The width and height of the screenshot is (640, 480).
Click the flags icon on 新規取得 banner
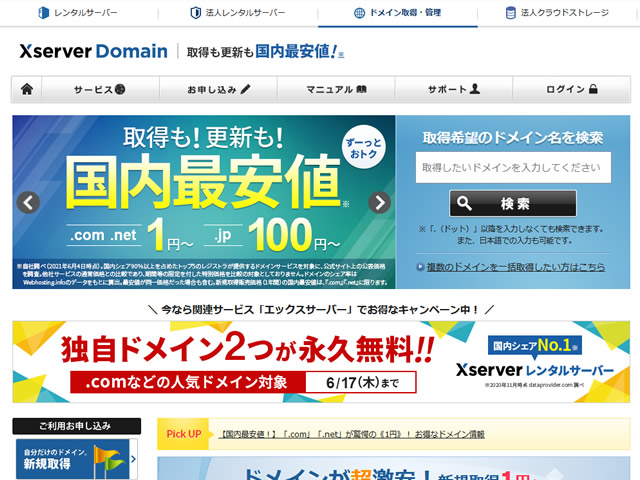[109, 461]
